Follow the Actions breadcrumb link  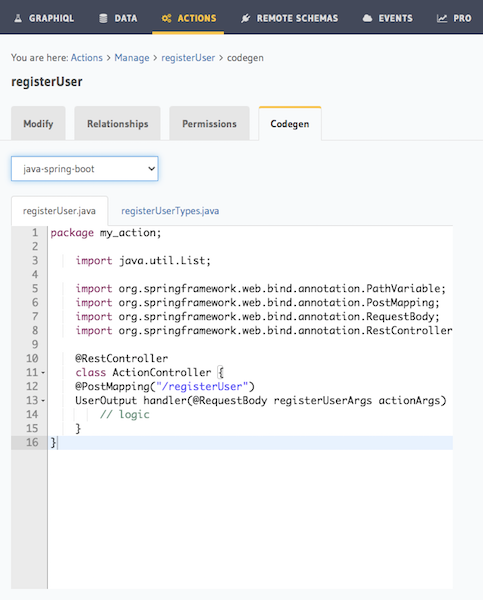[86, 58]
